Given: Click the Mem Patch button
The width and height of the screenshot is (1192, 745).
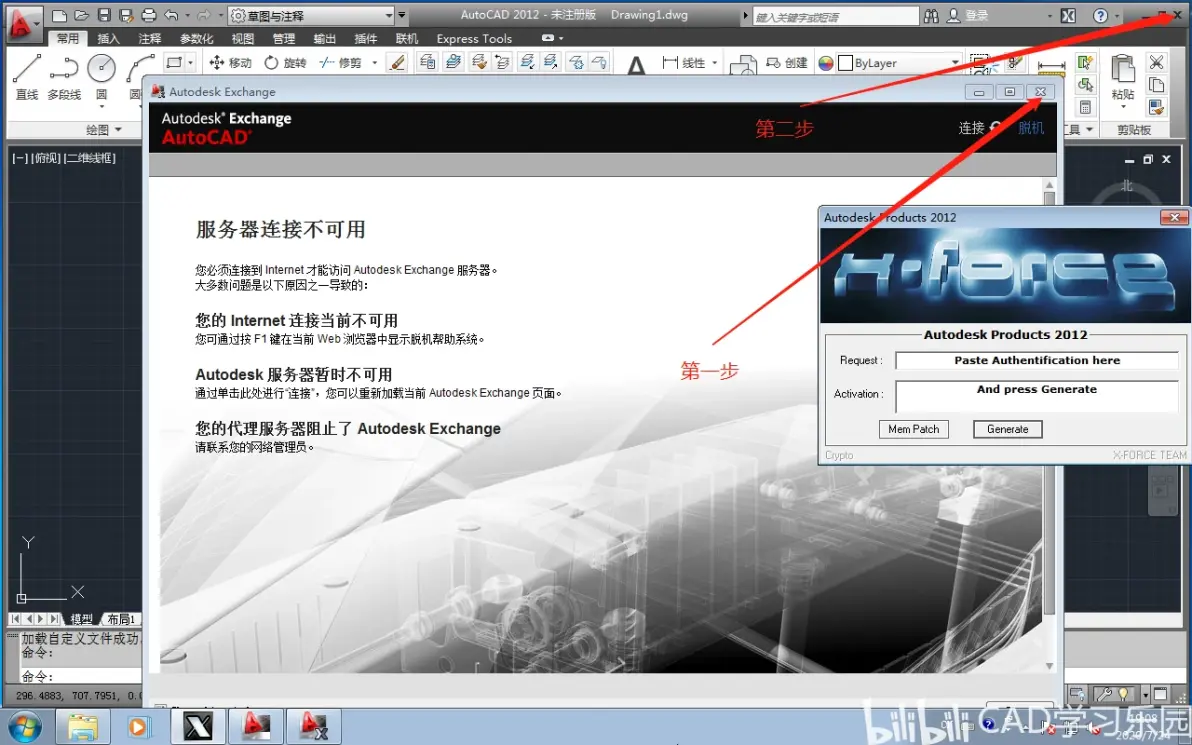Looking at the screenshot, I should pyautogui.click(x=914, y=430).
